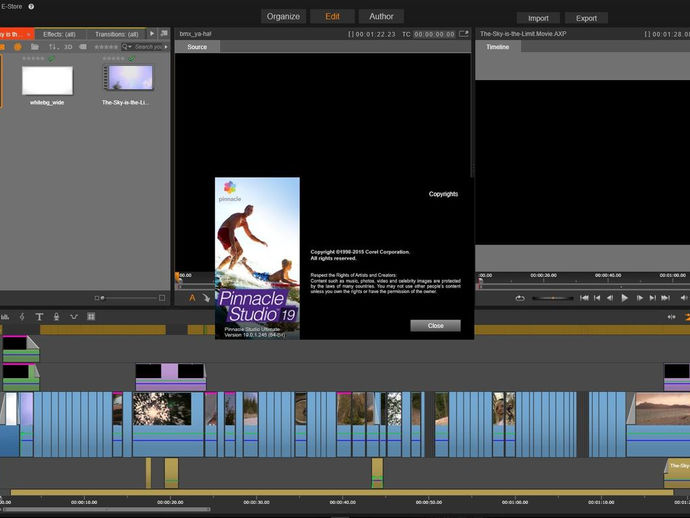Click the small-thumbnails icon beside the size slider

click(96, 298)
